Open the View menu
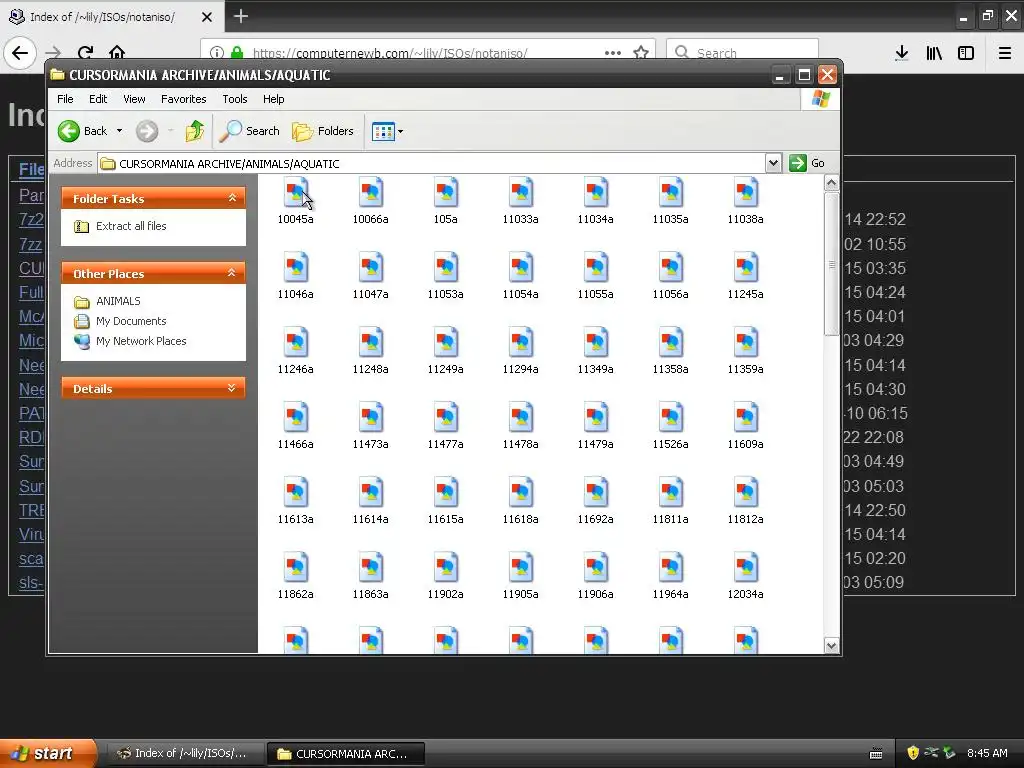Viewport: 1024px width, 768px height. point(134,99)
